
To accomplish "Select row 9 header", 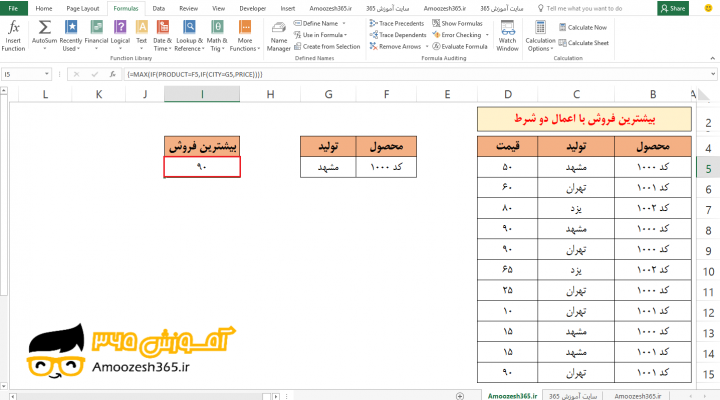I will tap(708, 251).
